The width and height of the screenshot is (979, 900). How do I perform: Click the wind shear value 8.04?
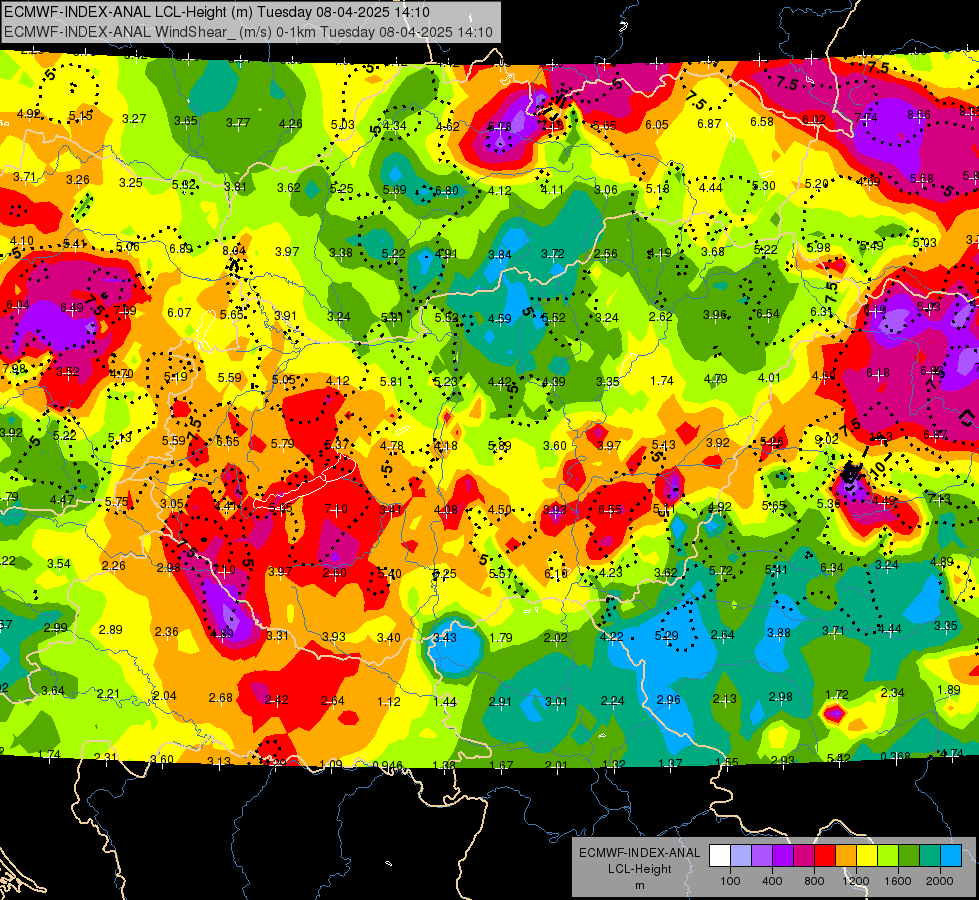pos(234,250)
